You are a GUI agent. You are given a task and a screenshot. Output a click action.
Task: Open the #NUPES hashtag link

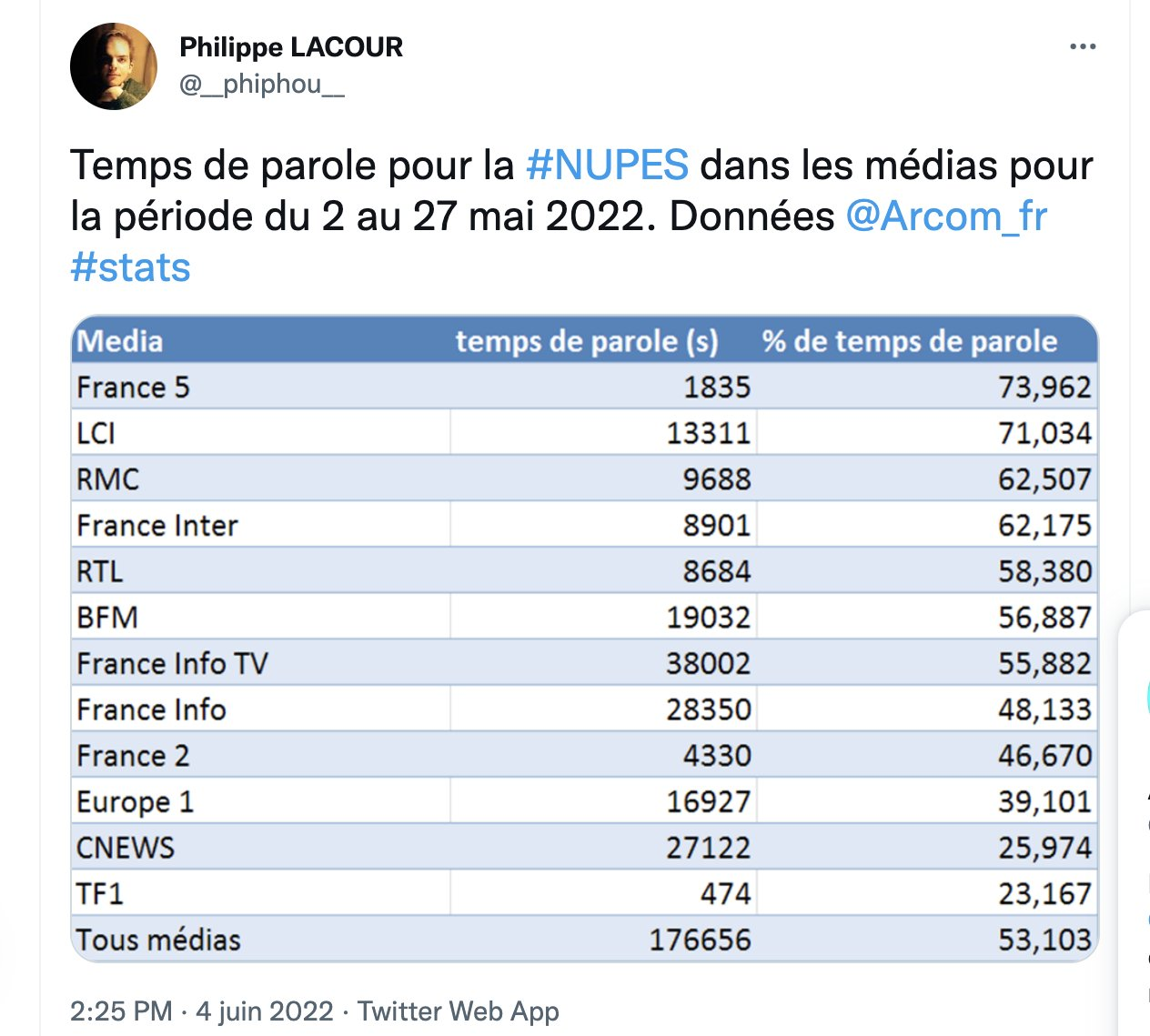coord(608,166)
